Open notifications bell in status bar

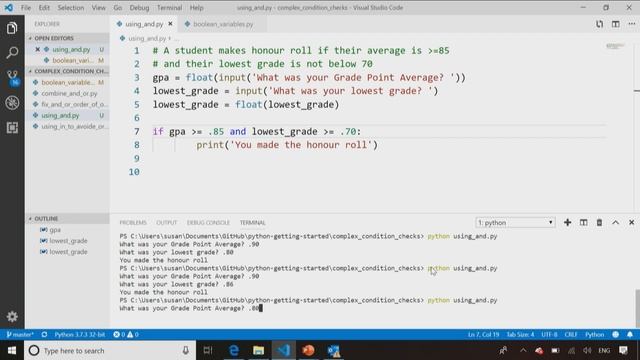point(630,335)
